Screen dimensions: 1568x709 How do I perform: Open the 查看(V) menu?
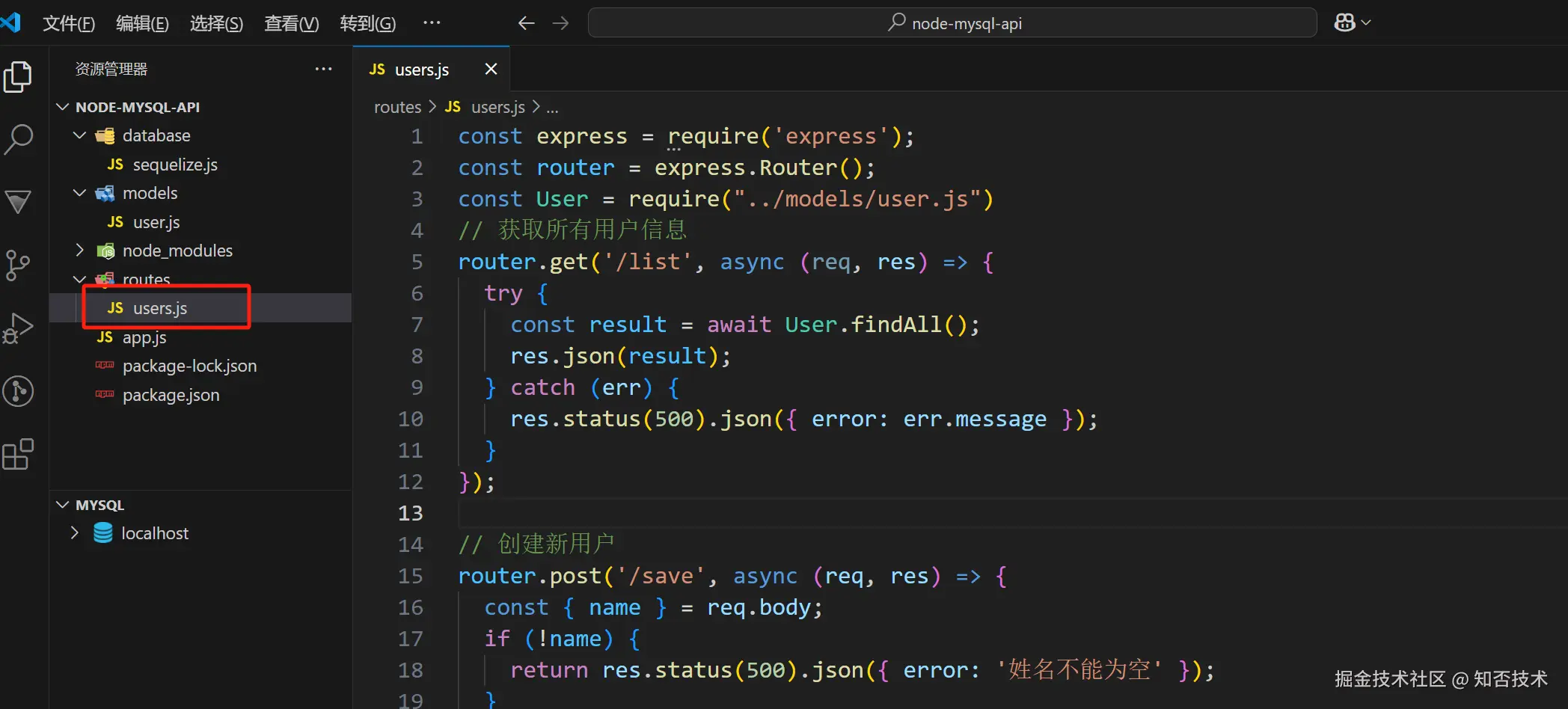(x=291, y=23)
